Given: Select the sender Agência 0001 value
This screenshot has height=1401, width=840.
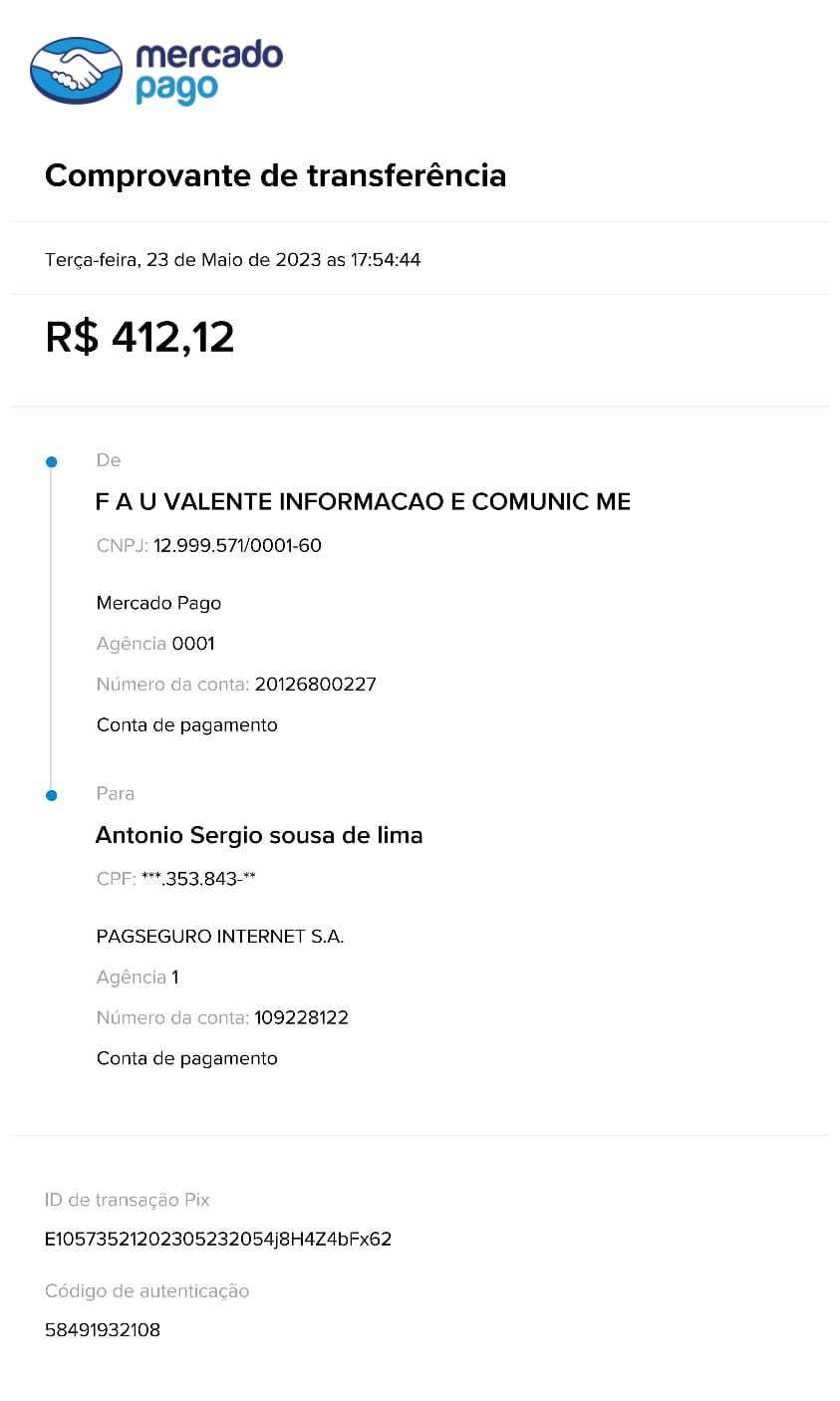Looking at the screenshot, I should (193, 644).
